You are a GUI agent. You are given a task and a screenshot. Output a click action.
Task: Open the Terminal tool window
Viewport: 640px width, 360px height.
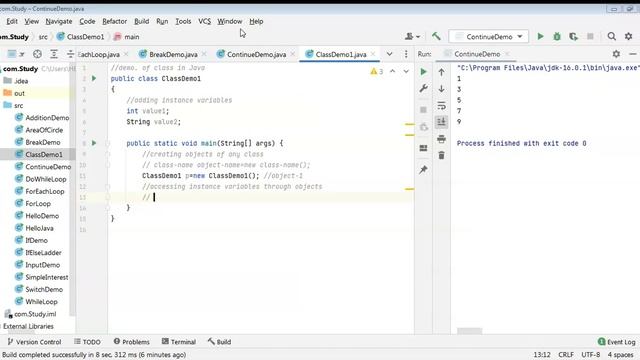tap(179, 342)
